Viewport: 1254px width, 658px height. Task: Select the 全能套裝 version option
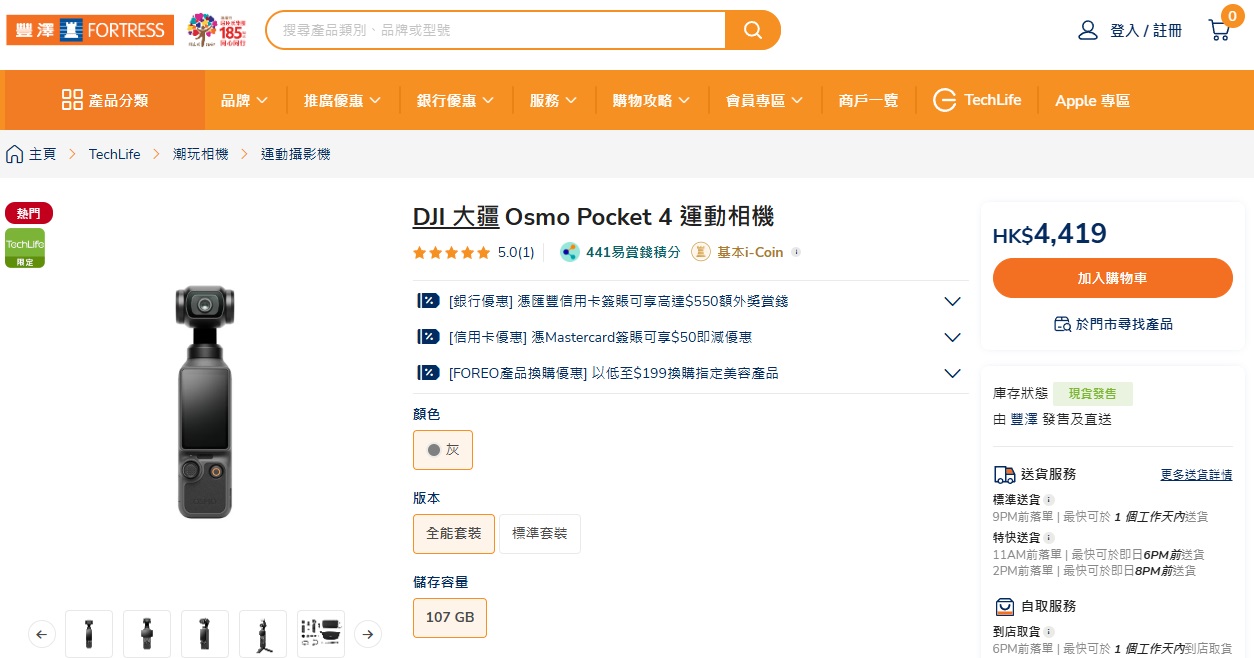(454, 534)
